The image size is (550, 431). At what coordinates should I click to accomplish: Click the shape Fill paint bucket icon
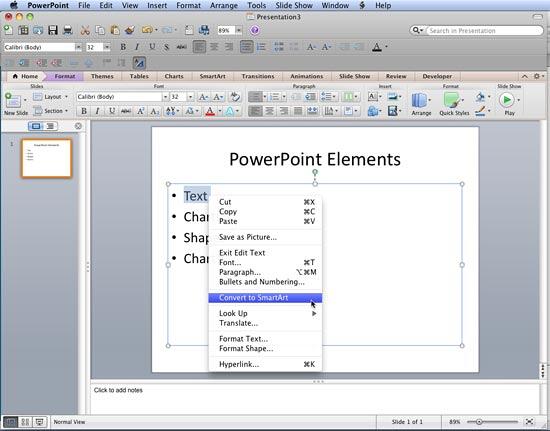tap(480, 97)
